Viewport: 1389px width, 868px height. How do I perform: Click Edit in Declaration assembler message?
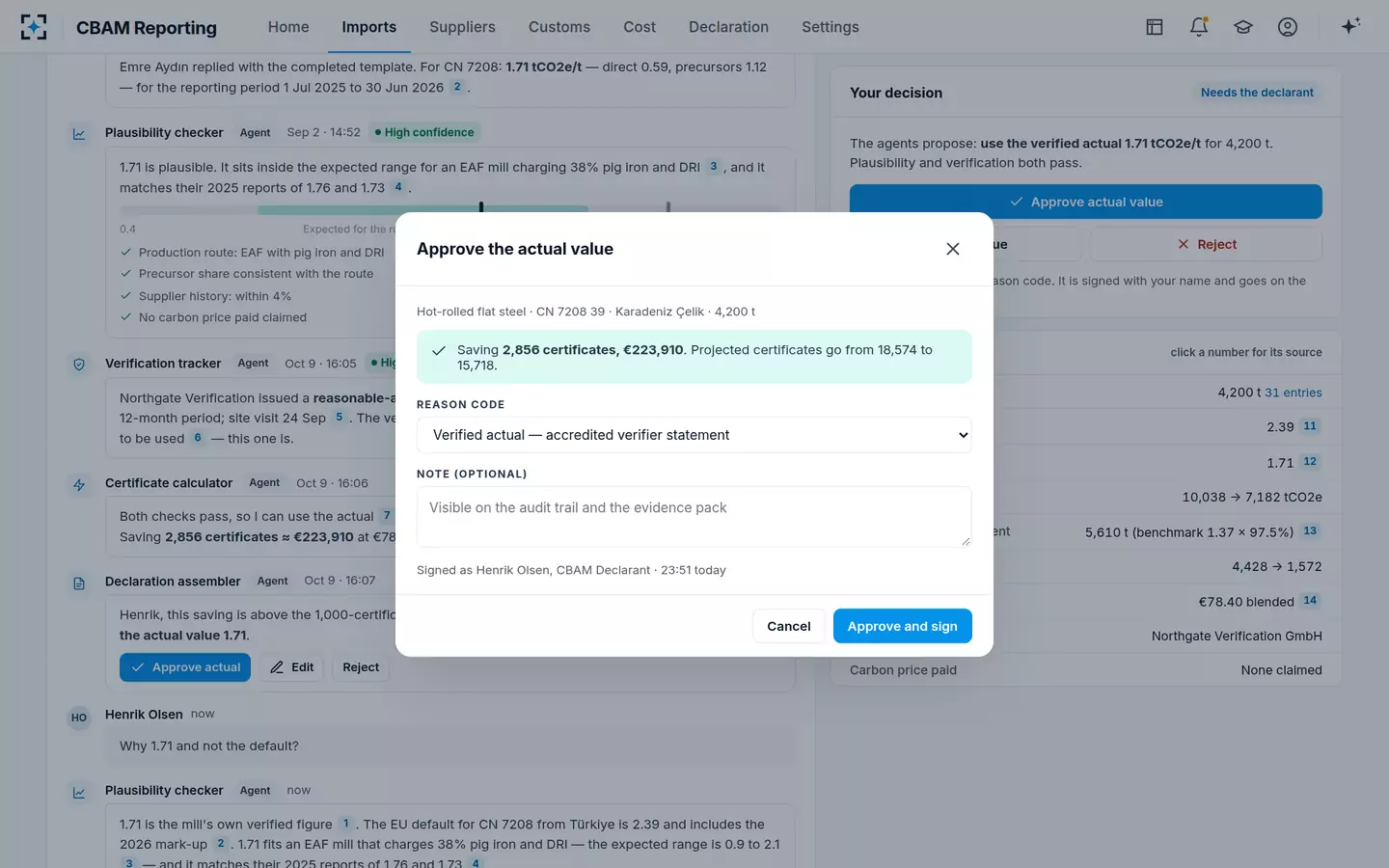(x=292, y=667)
